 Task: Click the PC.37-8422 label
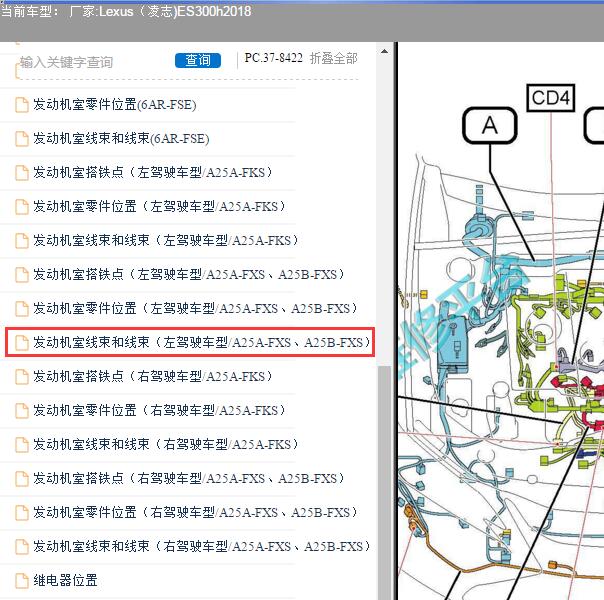[x=273, y=58]
